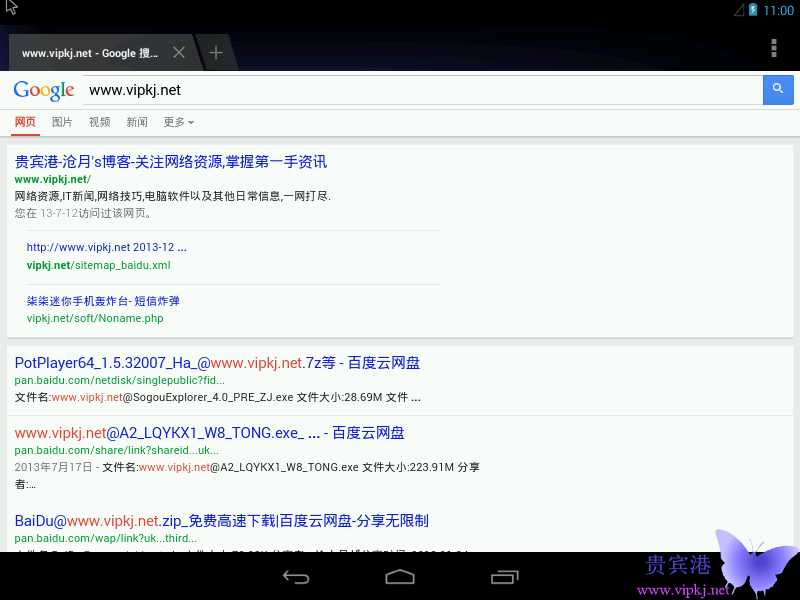Tap the Android back navigation button

tap(296, 577)
